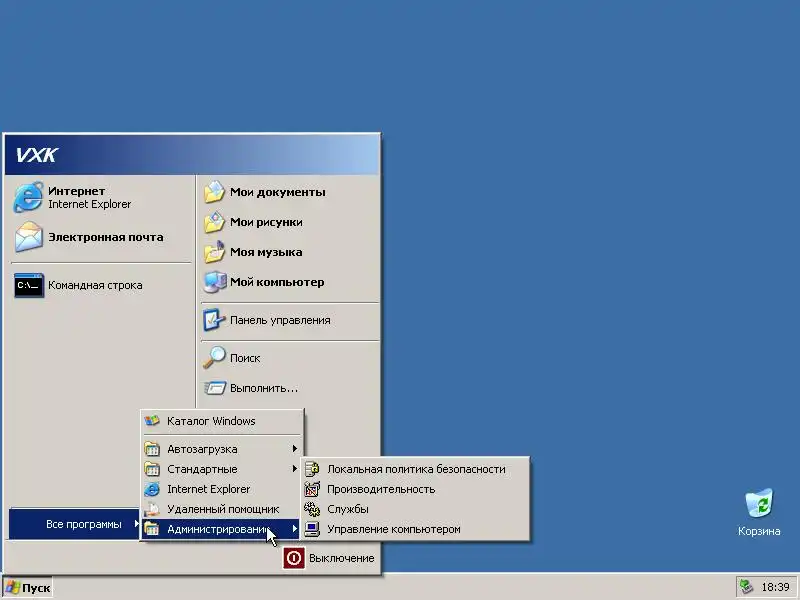Image resolution: width=800 pixels, height=600 pixels.
Task: Expand the Стандартные submenu arrow
Action: click(x=294, y=469)
